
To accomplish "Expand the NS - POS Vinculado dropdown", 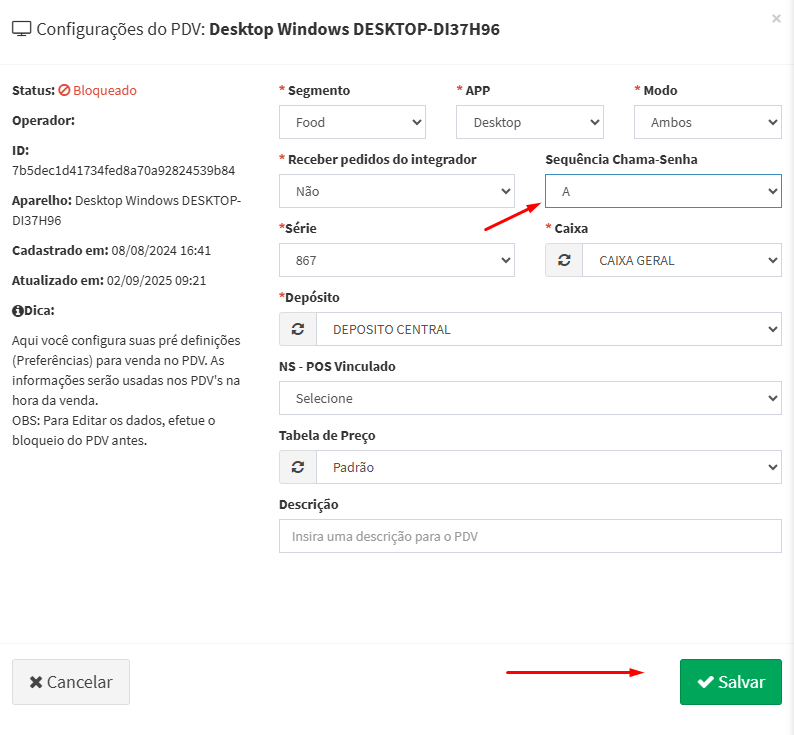I will coord(529,398).
